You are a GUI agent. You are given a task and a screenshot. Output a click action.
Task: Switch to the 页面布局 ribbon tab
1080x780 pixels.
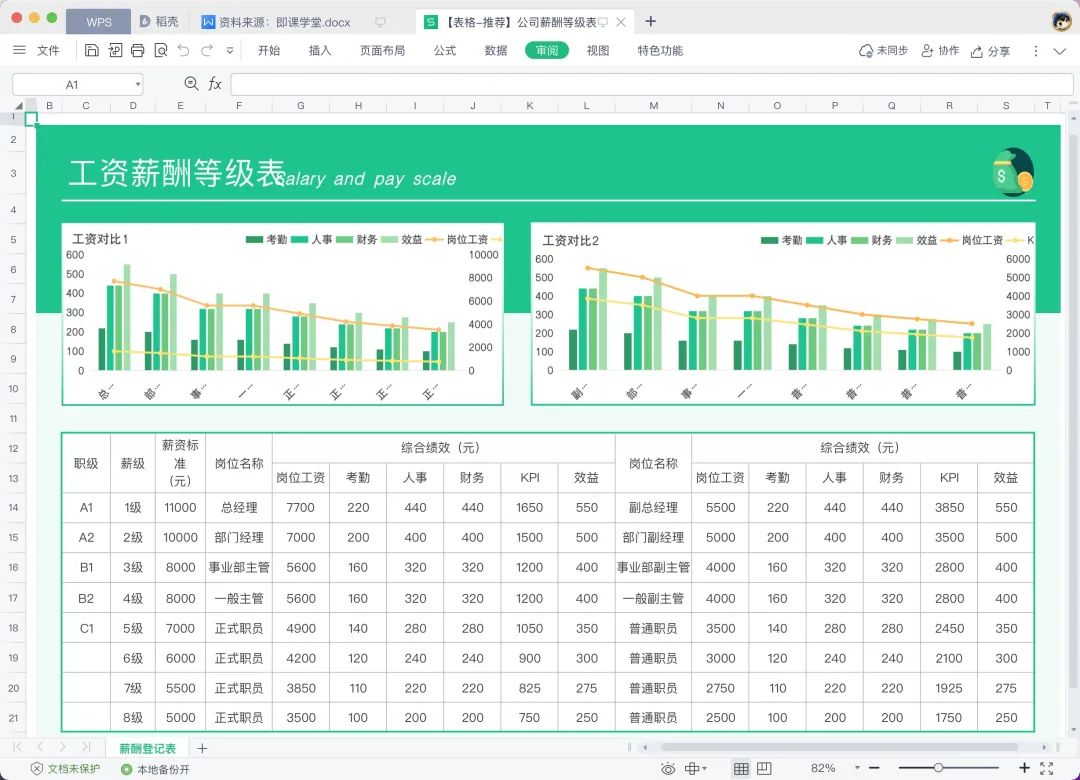coord(382,50)
